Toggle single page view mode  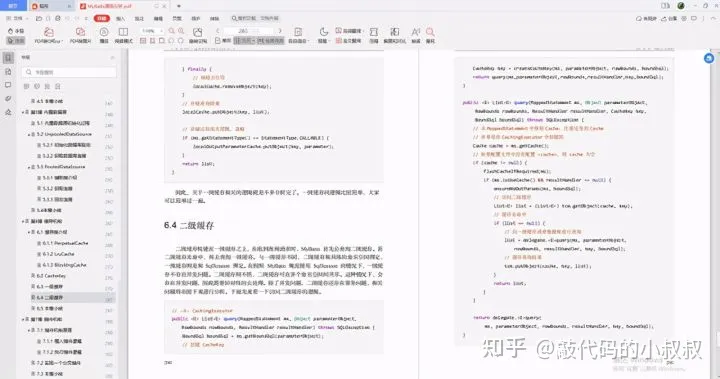click(x=223, y=40)
